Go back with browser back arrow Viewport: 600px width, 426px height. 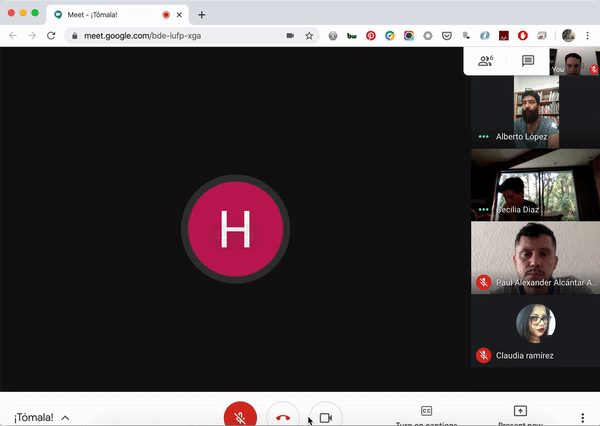tap(13, 36)
